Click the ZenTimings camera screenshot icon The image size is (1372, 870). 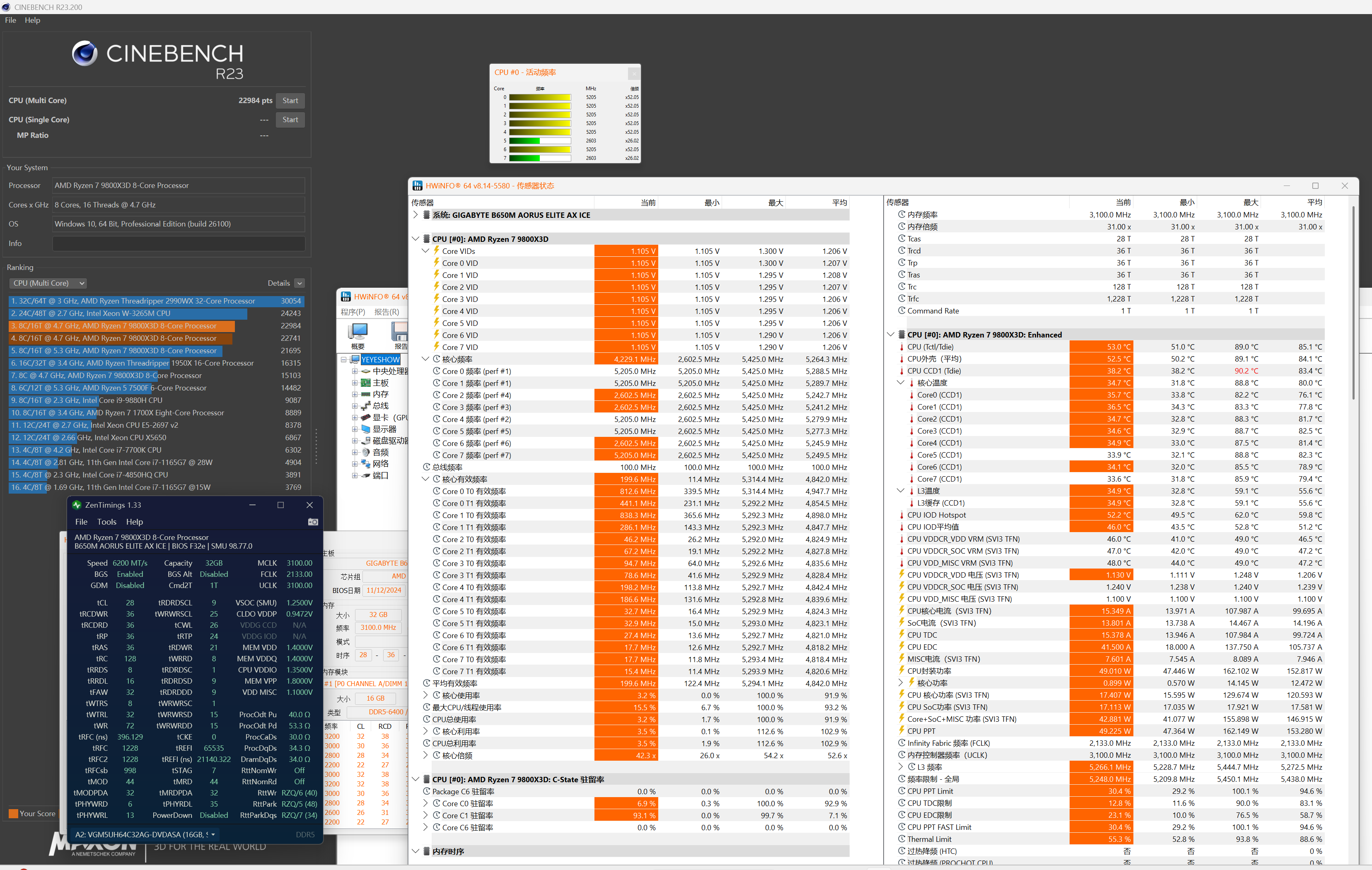[313, 522]
